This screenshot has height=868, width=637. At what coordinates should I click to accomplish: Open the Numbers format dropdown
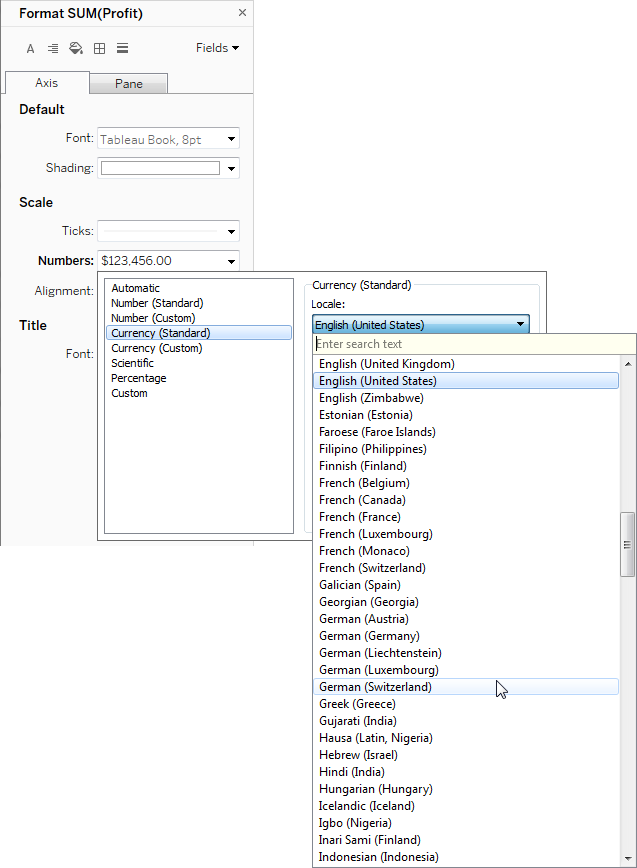tap(232, 261)
